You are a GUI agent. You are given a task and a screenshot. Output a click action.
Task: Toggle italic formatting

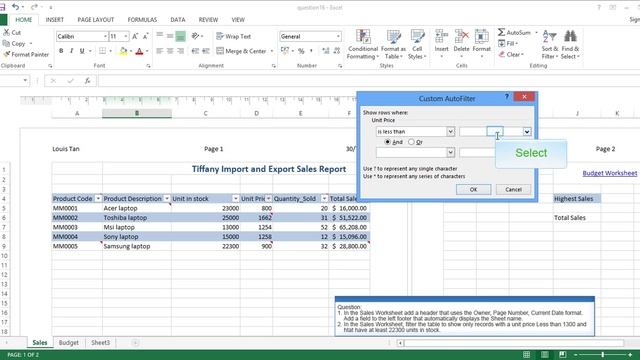(x=71, y=51)
